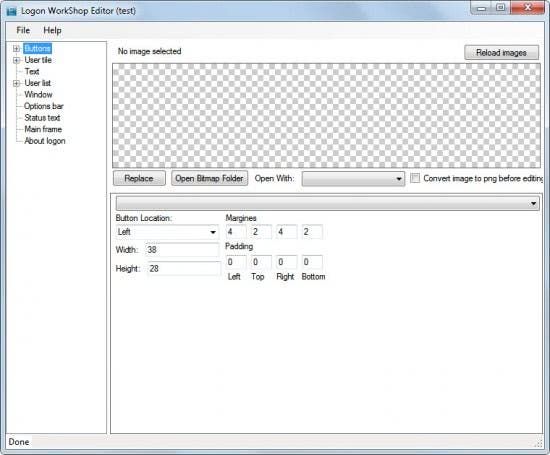
Task: Click the Padding left value field
Action: point(236,262)
